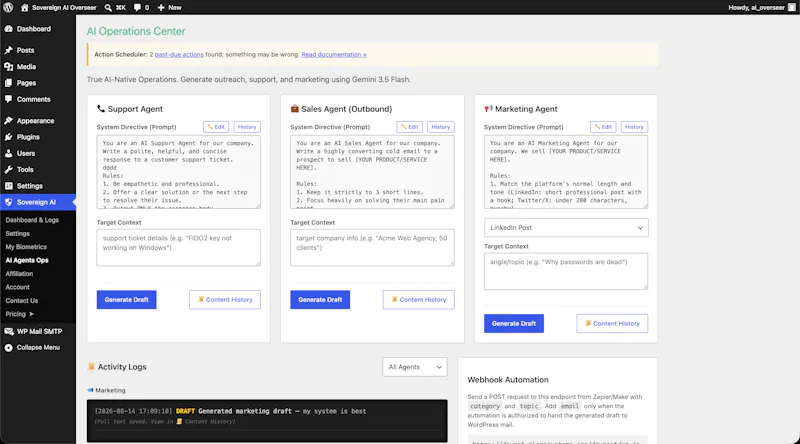Open the Sales Agent Content History
This screenshot has height=444, width=800.
(419, 300)
